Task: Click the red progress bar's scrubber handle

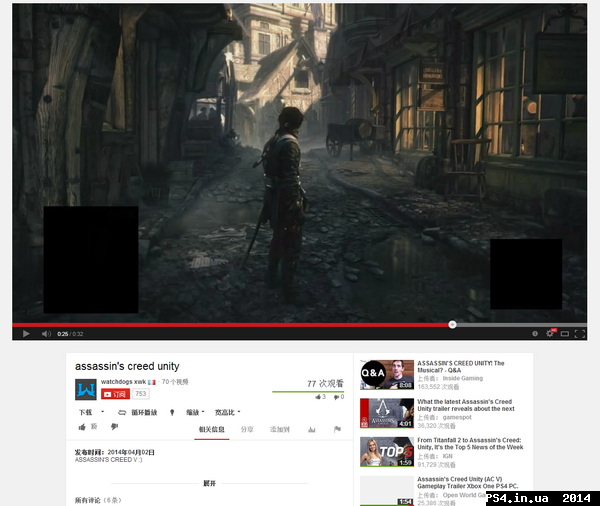Action: click(x=452, y=325)
